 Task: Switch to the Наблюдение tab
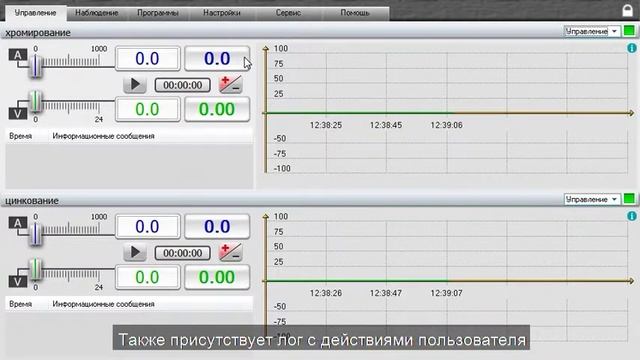pos(97,13)
